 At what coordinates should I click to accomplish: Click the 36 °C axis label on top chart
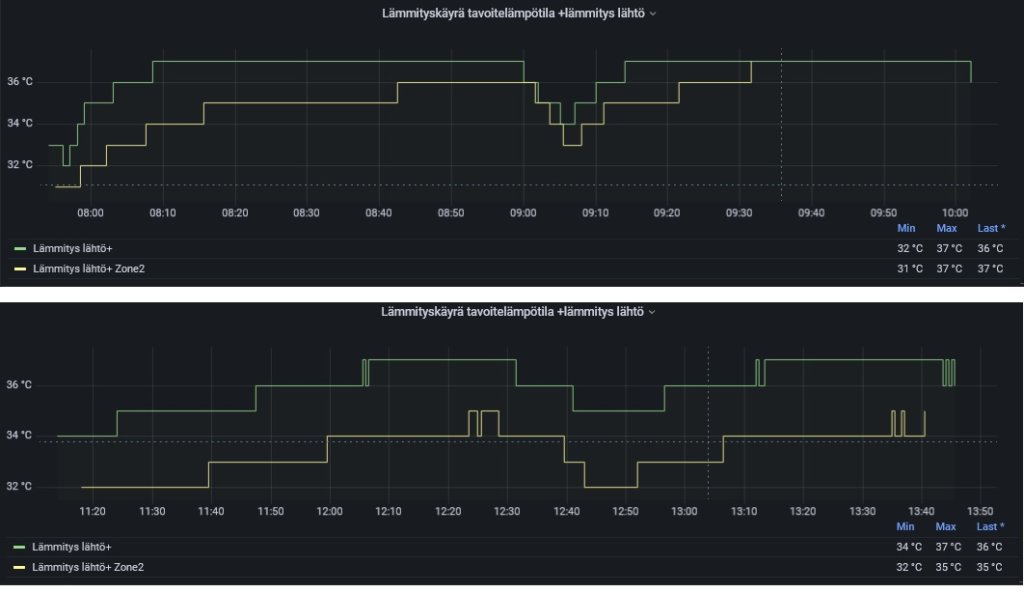(20, 82)
